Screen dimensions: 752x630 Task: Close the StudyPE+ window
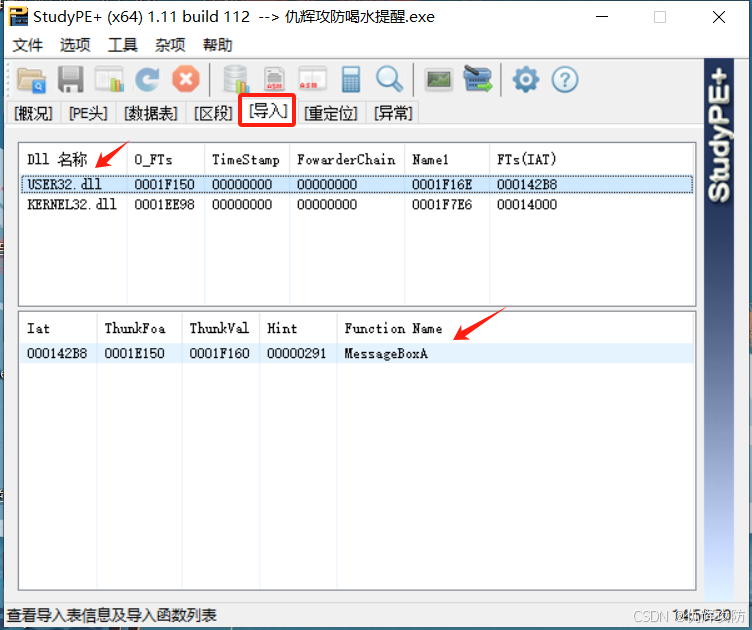click(718, 17)
